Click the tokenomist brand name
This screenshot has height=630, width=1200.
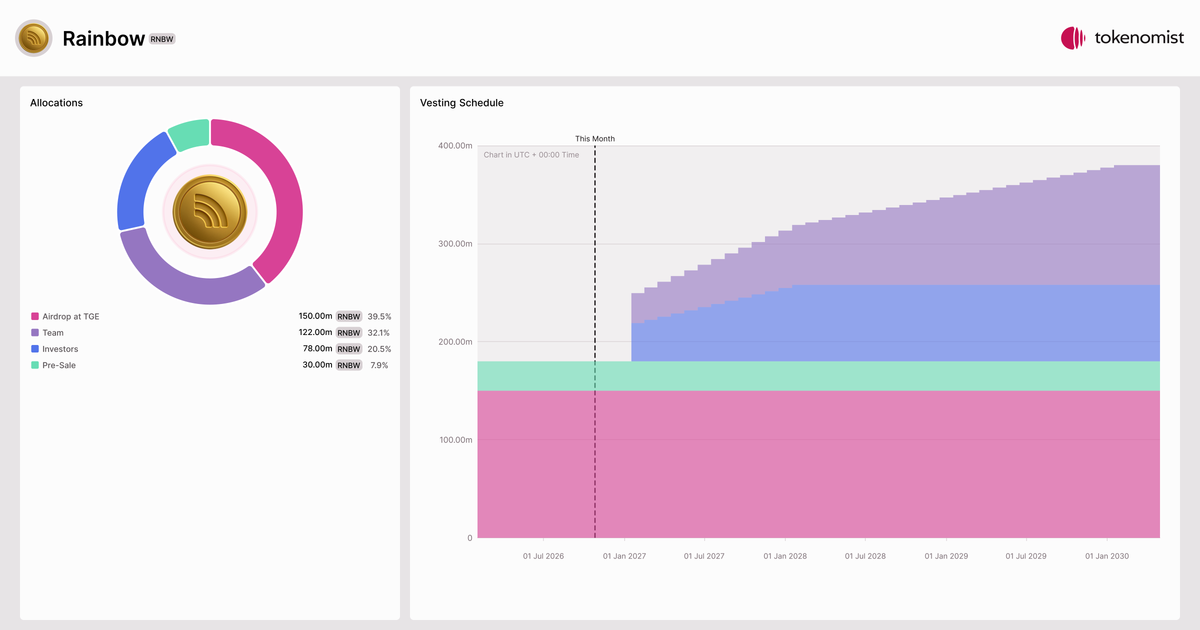pos(1139,38)
